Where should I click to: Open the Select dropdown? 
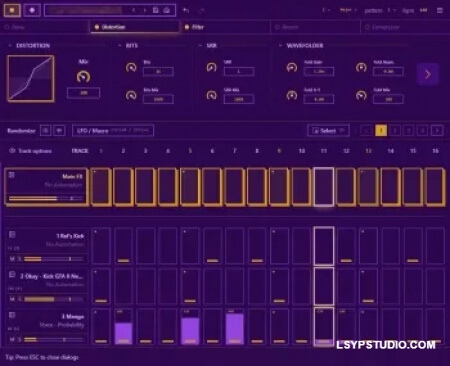tap(328, 131)
